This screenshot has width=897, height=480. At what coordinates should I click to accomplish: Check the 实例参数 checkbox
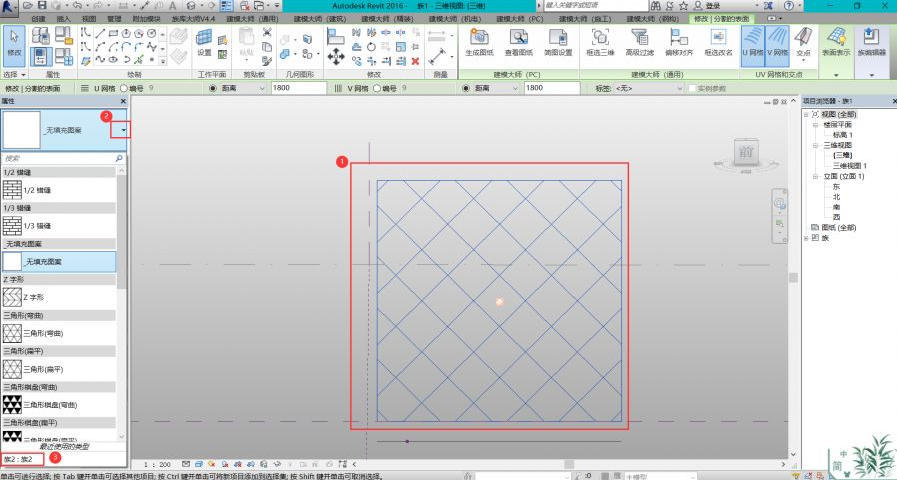[692, 88]
